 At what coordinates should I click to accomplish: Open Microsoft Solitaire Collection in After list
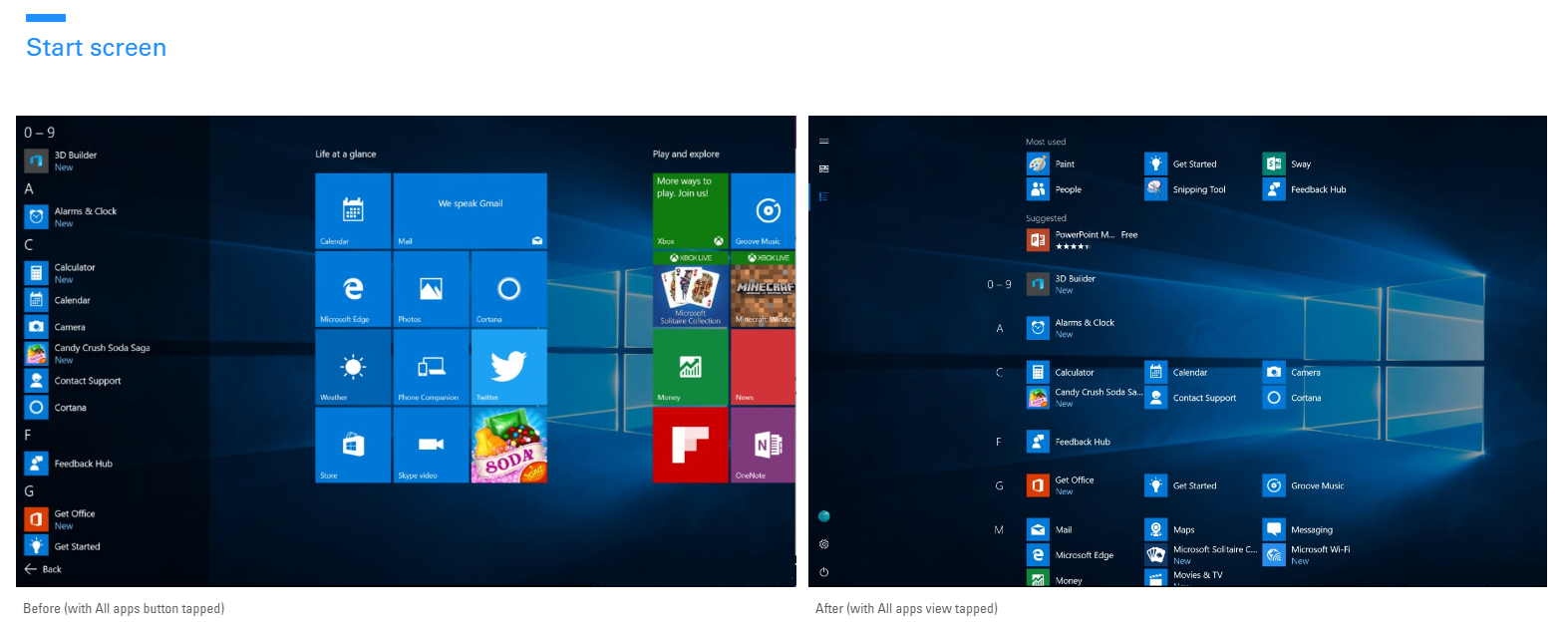click(x=1201, y=555)
